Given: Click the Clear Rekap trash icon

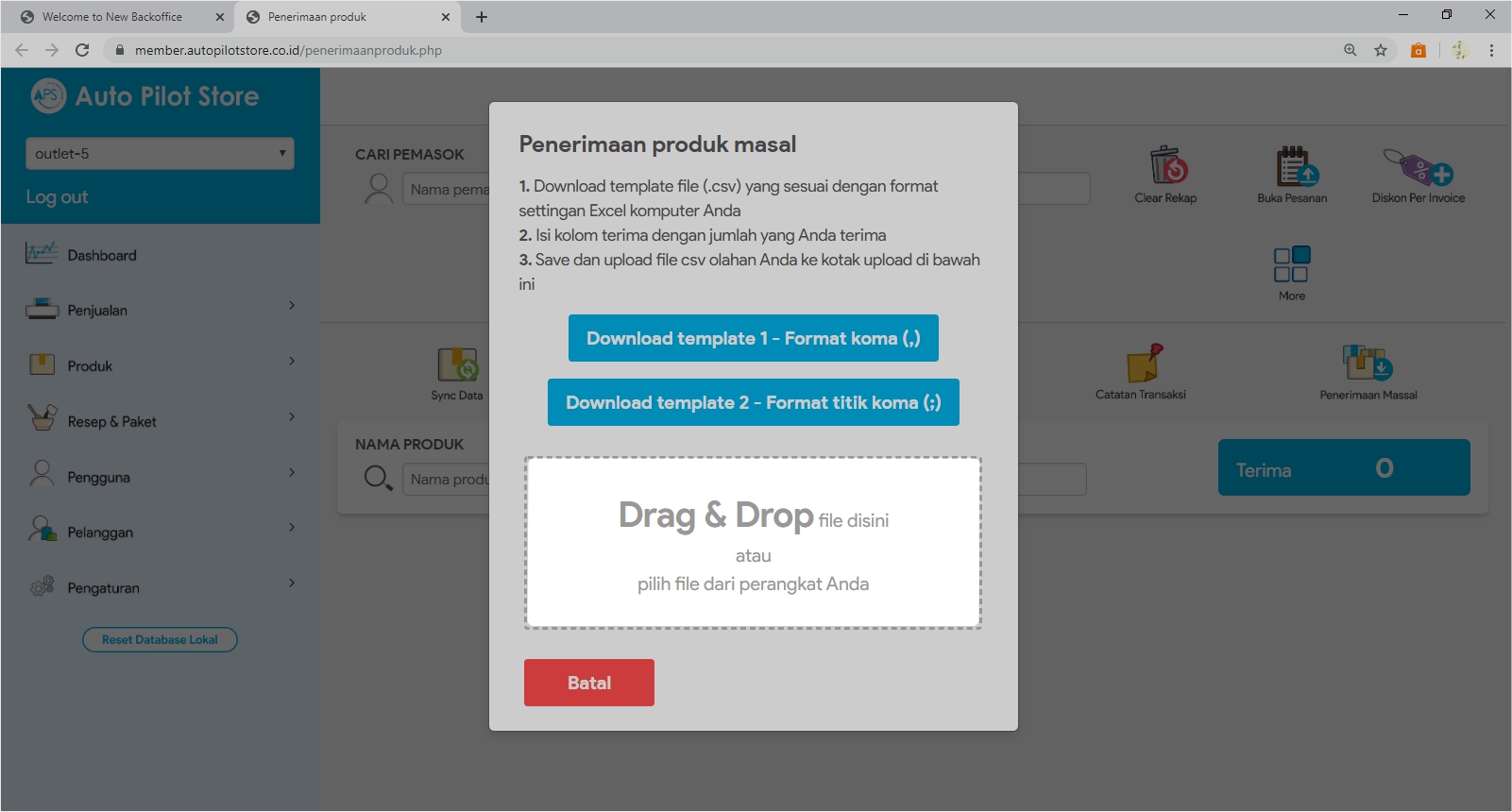Looking at the screenshot, I should tap(1167, 166).
